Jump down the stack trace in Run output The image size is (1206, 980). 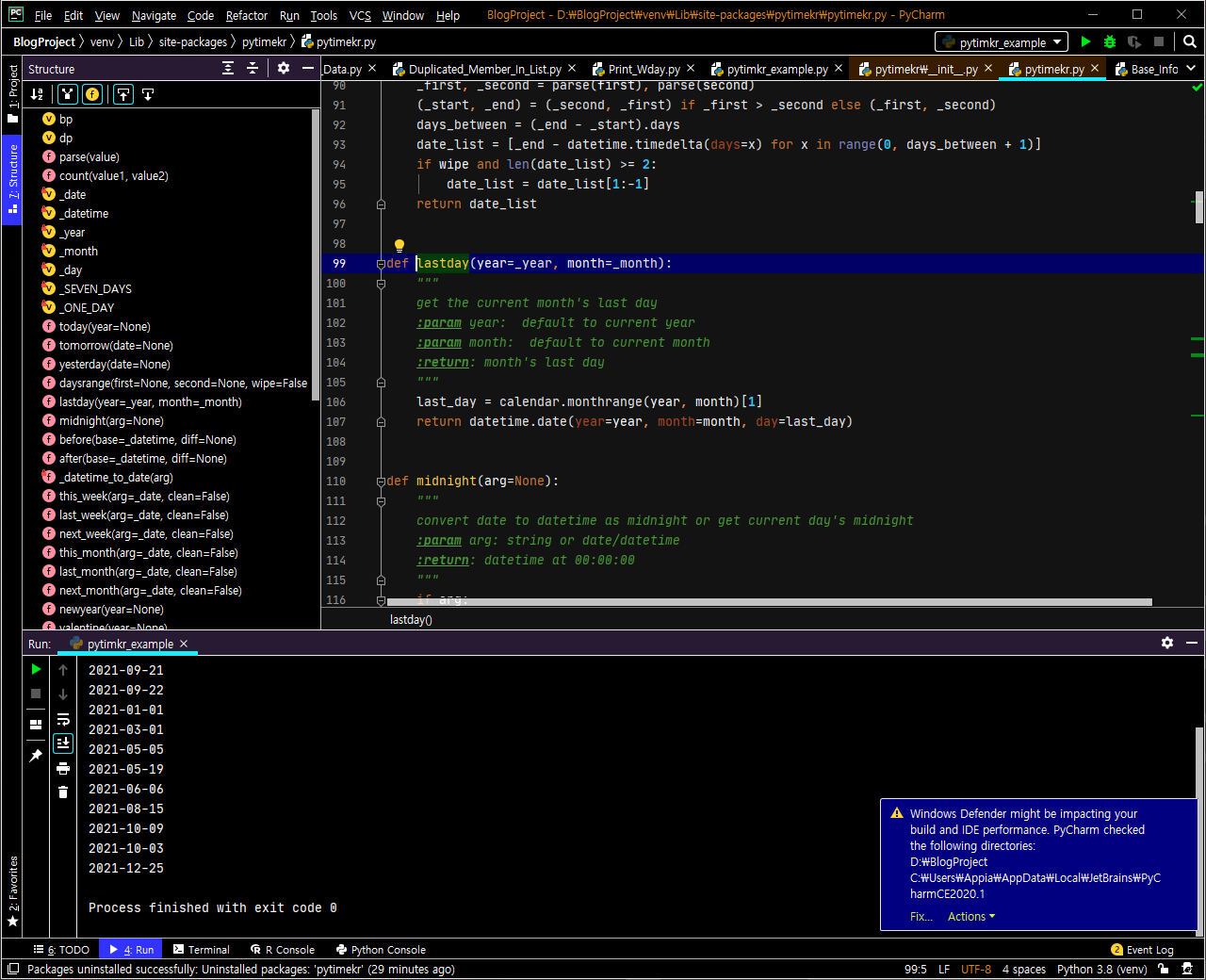[63, 694]
